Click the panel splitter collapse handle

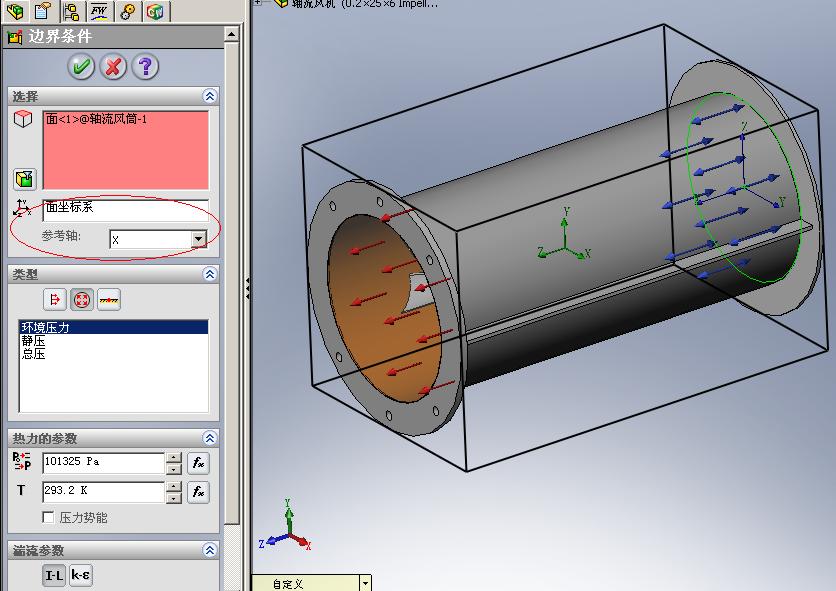click(247, 288)
